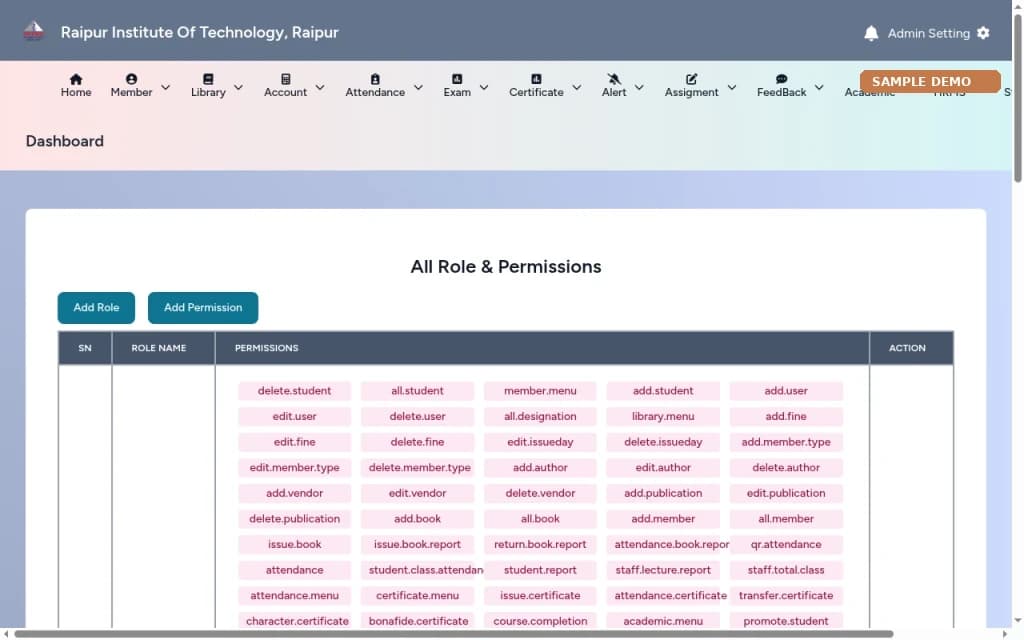The image size is (1024, 640).
Task: Click the Alert muted-bell icon
Action: pos(614,79)
